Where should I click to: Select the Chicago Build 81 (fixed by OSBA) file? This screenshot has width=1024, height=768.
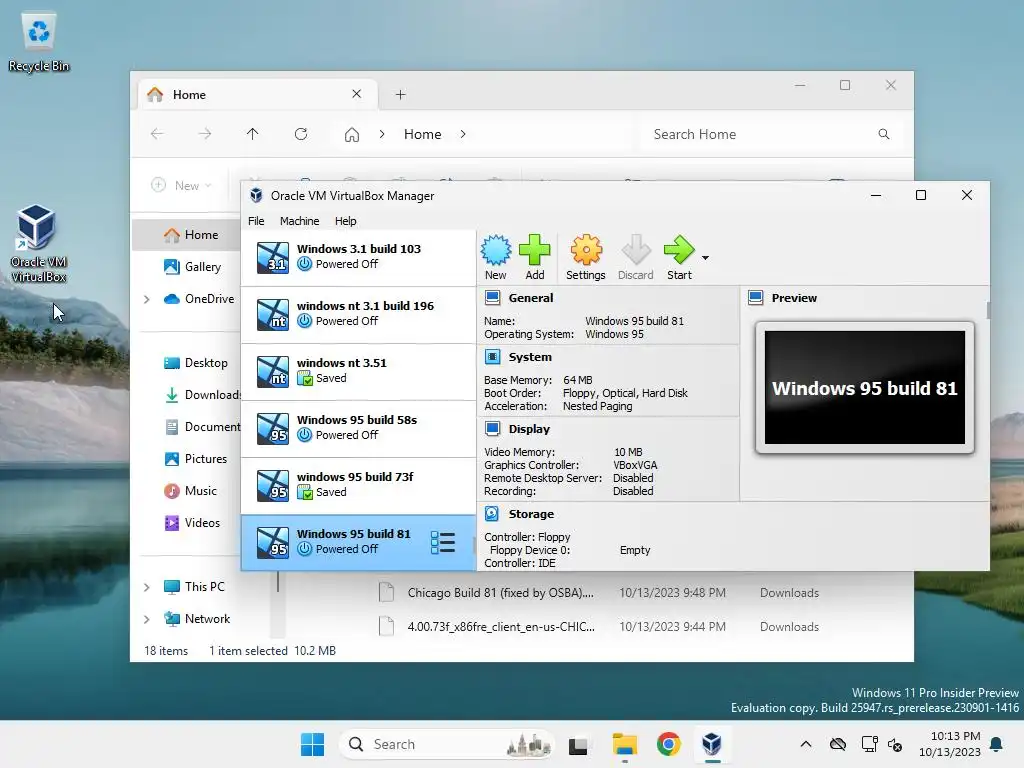click(501, 593)
